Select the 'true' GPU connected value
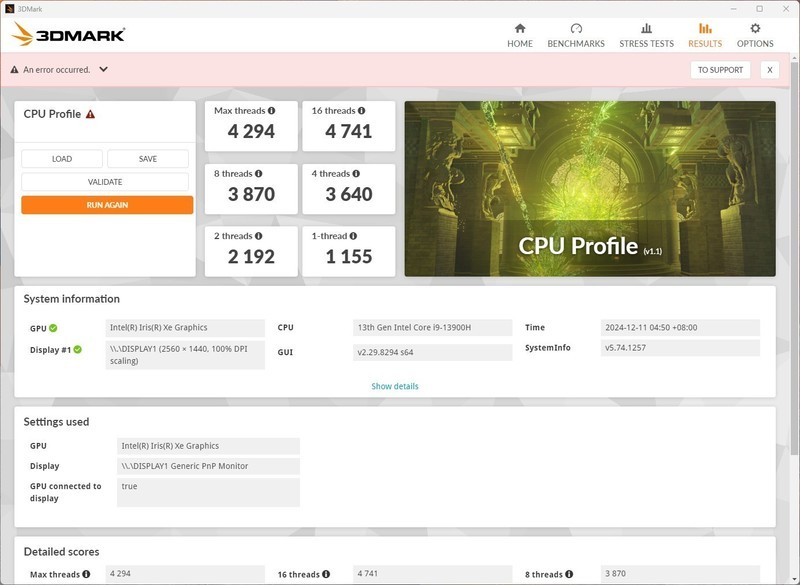Viewport: 800px width, 585px height. 208,492
